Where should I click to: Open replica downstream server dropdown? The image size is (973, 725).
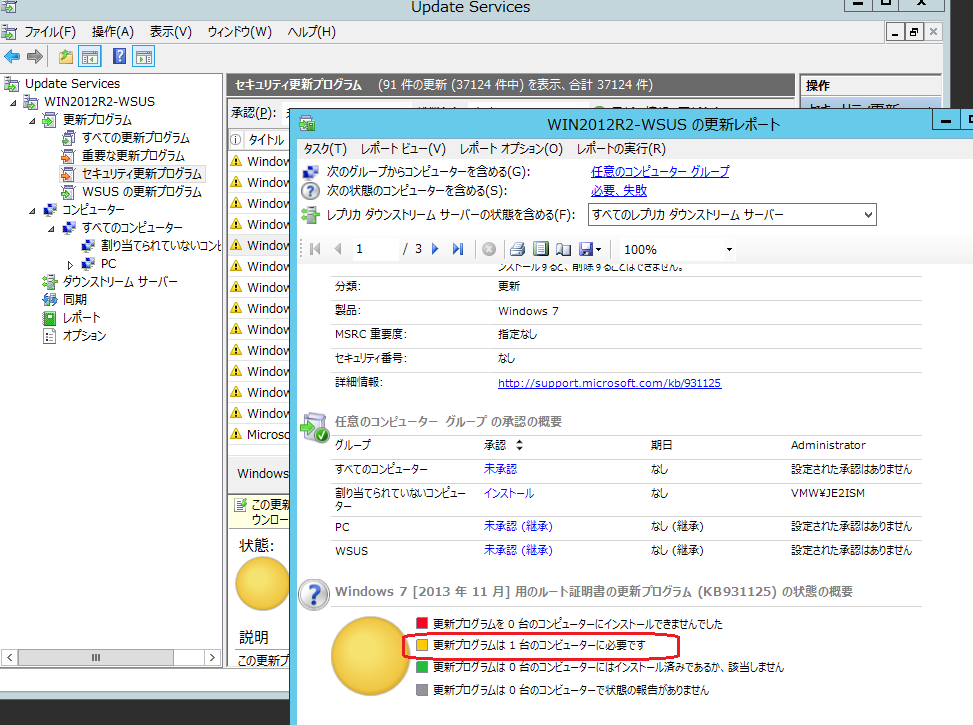866,214
